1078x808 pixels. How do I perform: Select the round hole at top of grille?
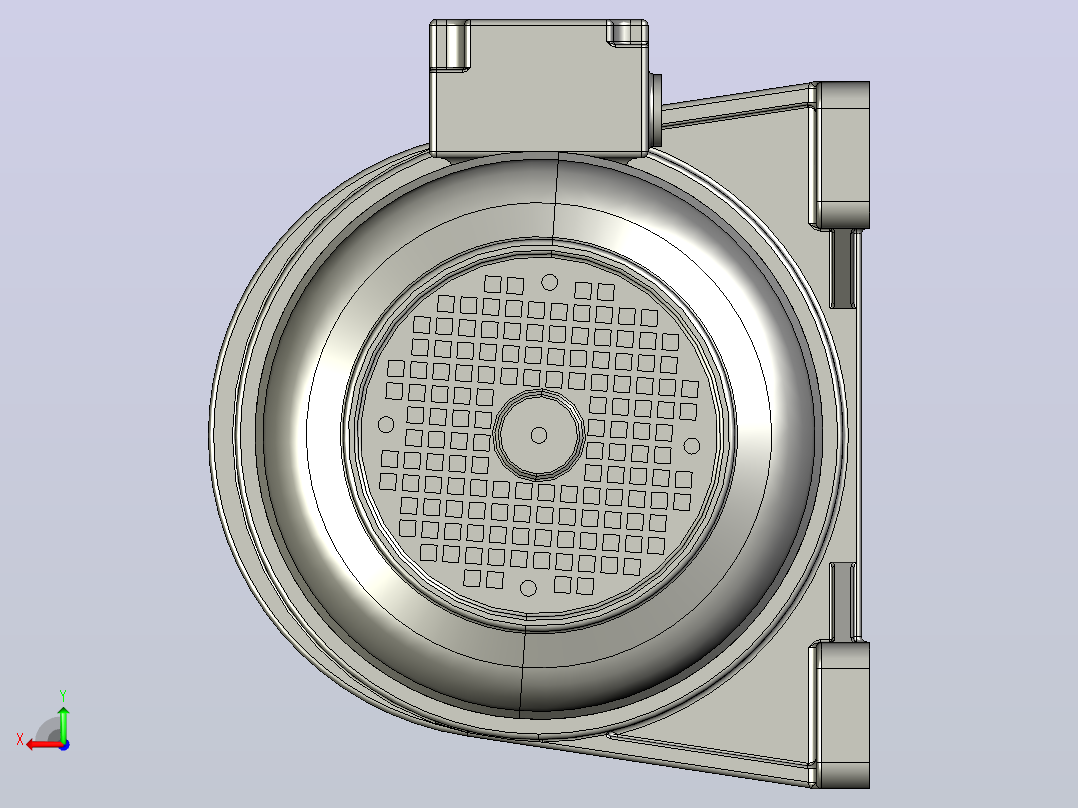pos(549,282)
